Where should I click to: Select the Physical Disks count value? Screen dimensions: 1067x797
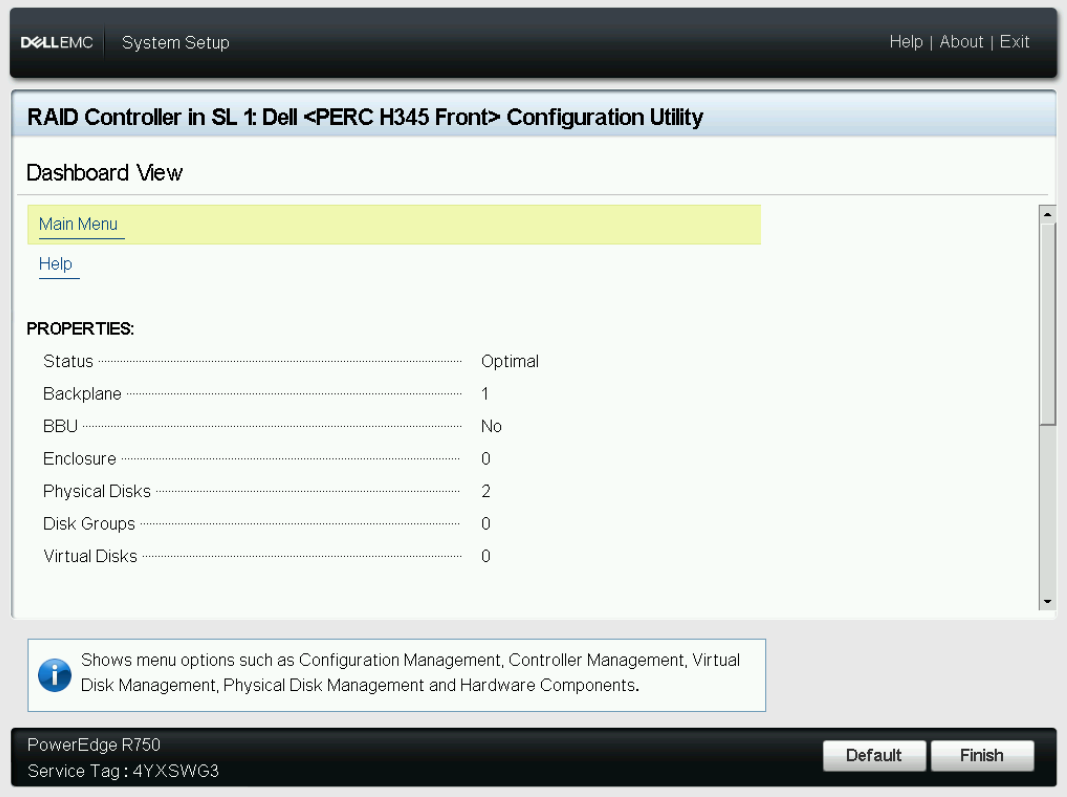486,491
